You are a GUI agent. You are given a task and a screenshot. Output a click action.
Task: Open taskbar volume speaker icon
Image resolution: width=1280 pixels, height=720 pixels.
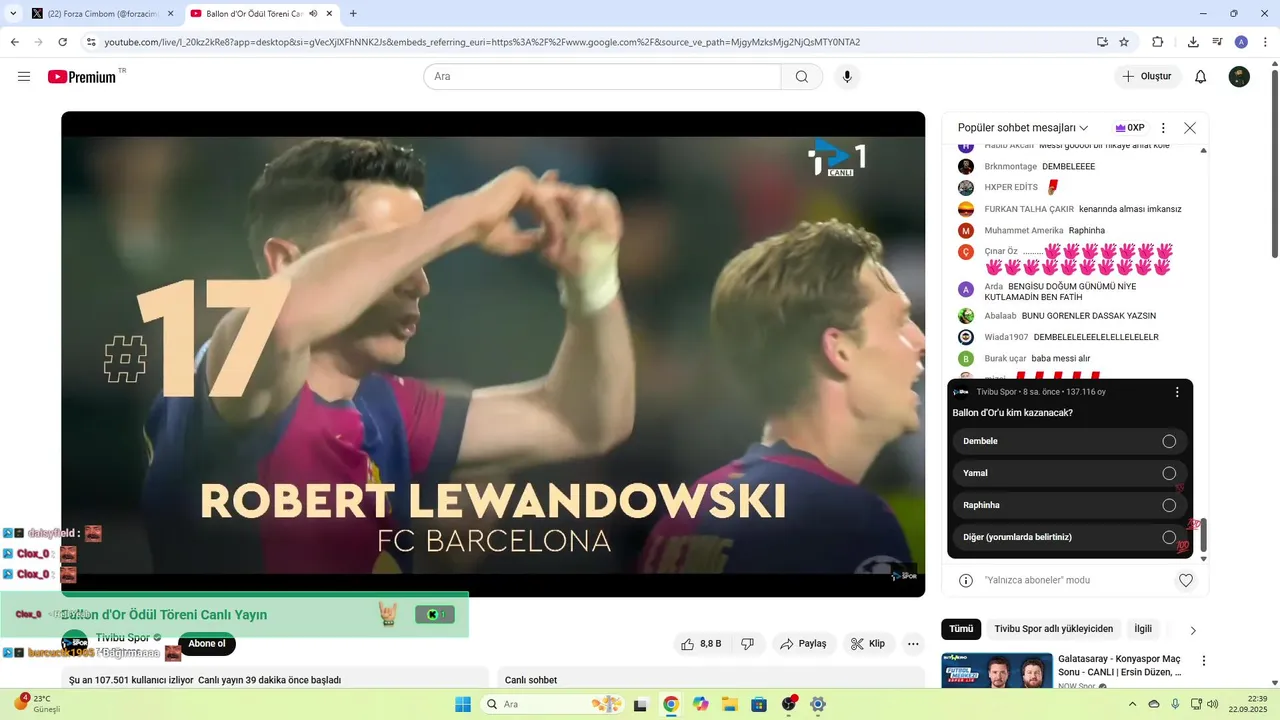[1212, 704]
